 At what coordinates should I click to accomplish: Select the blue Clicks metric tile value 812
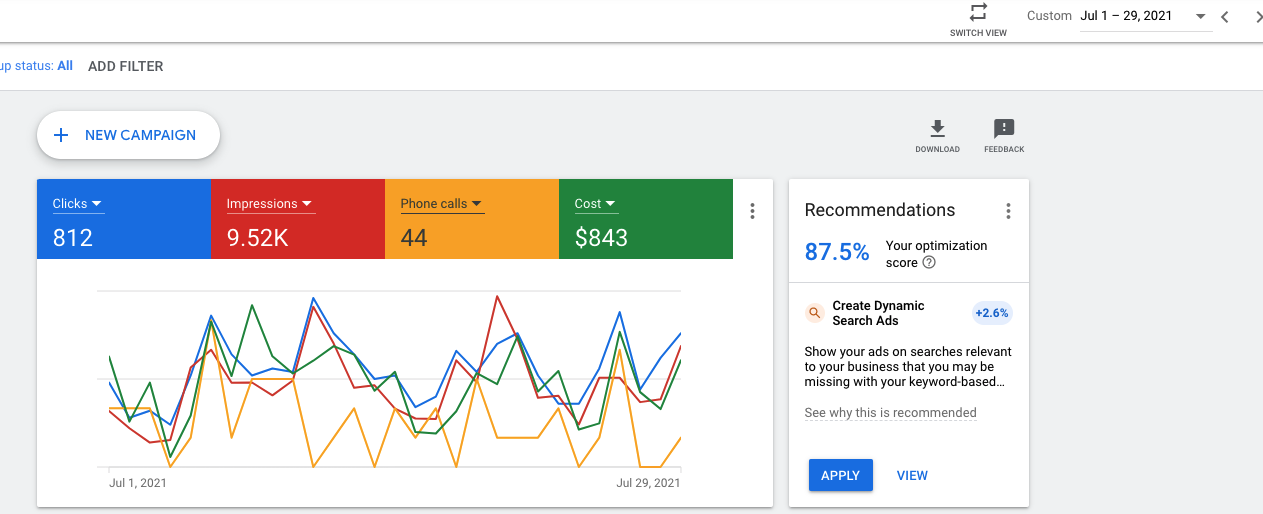(x=72, y=237)
